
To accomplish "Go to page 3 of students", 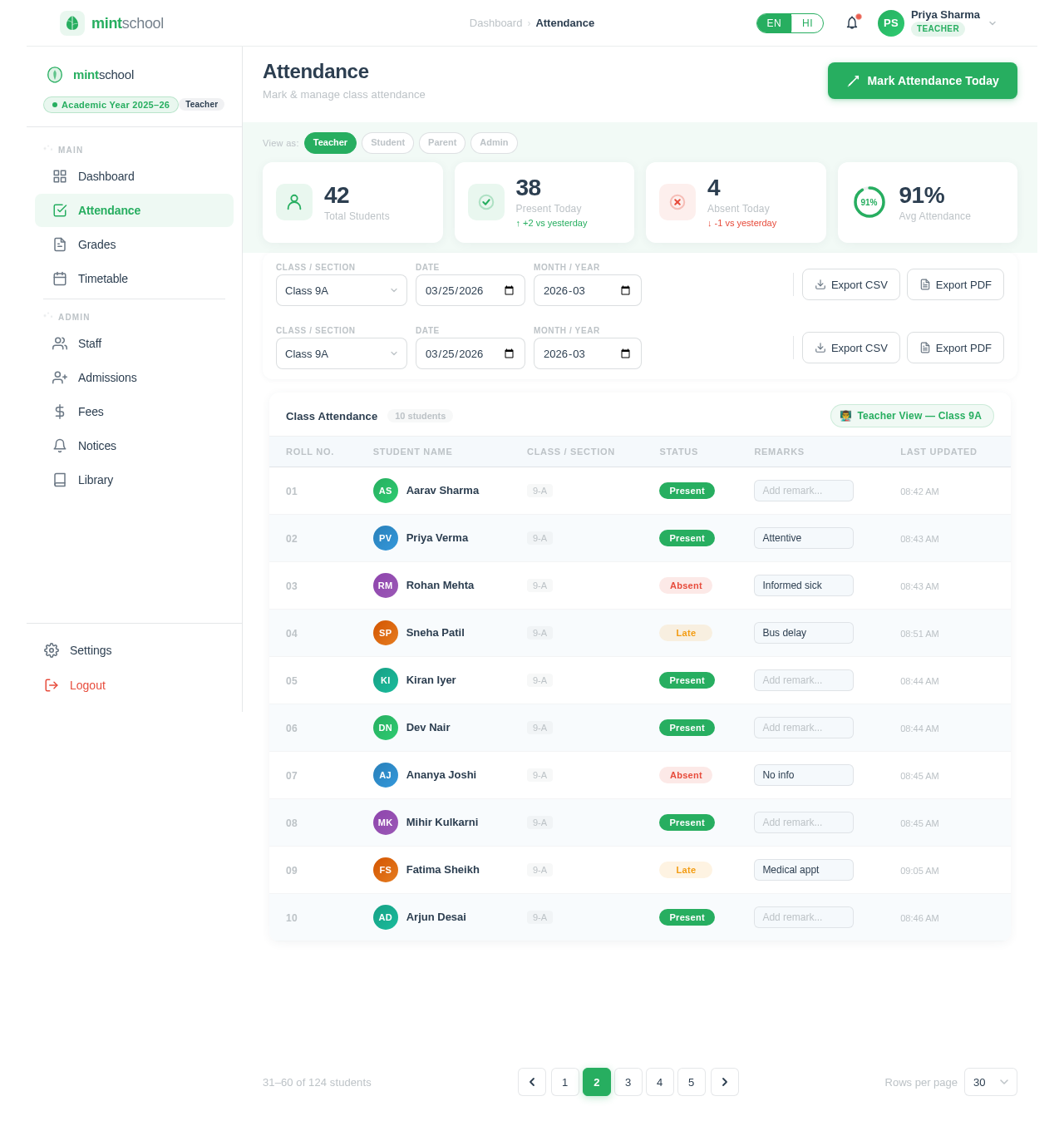I will coord(628,1082).
